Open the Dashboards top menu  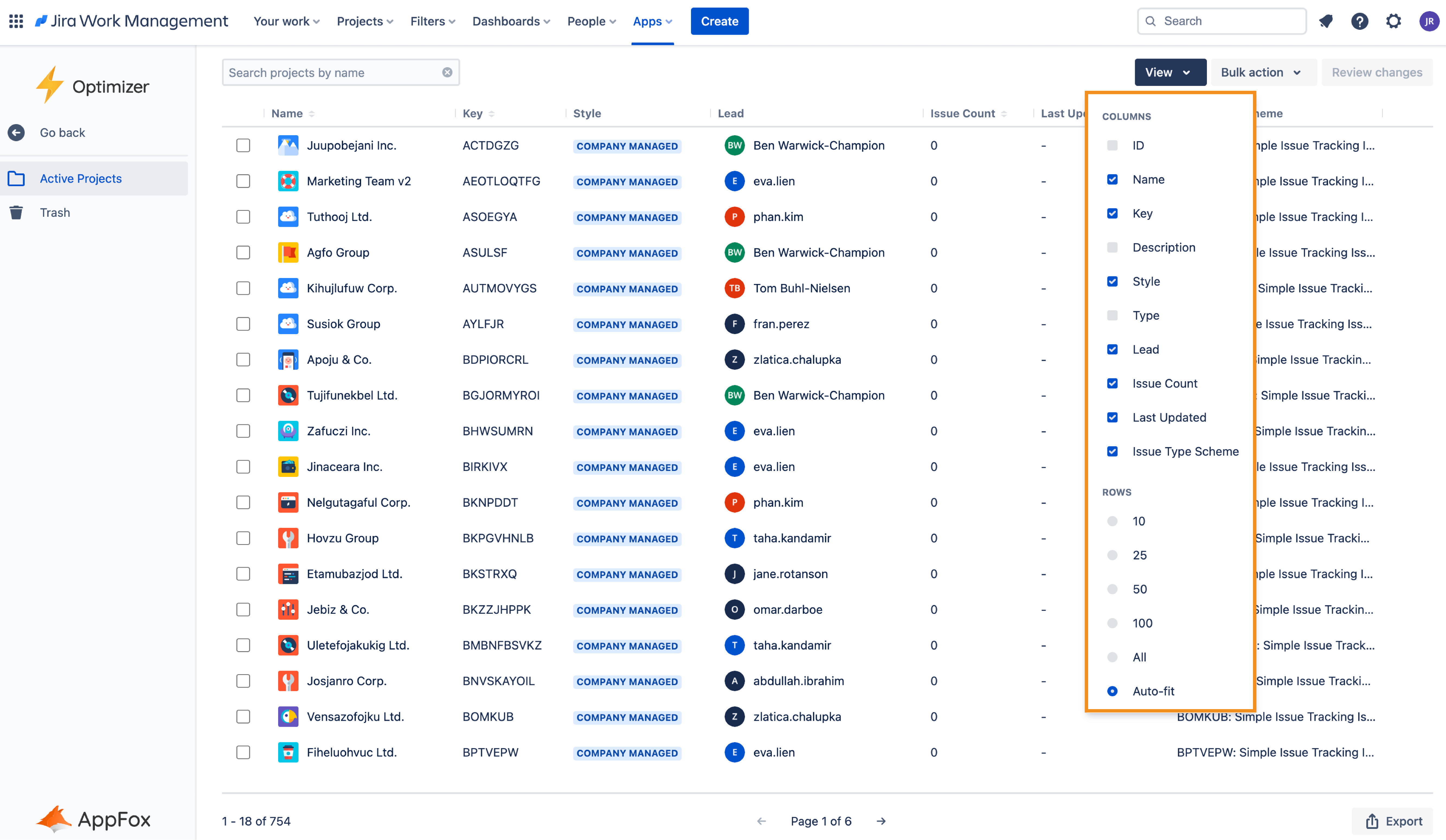click(x=511, y=21)
